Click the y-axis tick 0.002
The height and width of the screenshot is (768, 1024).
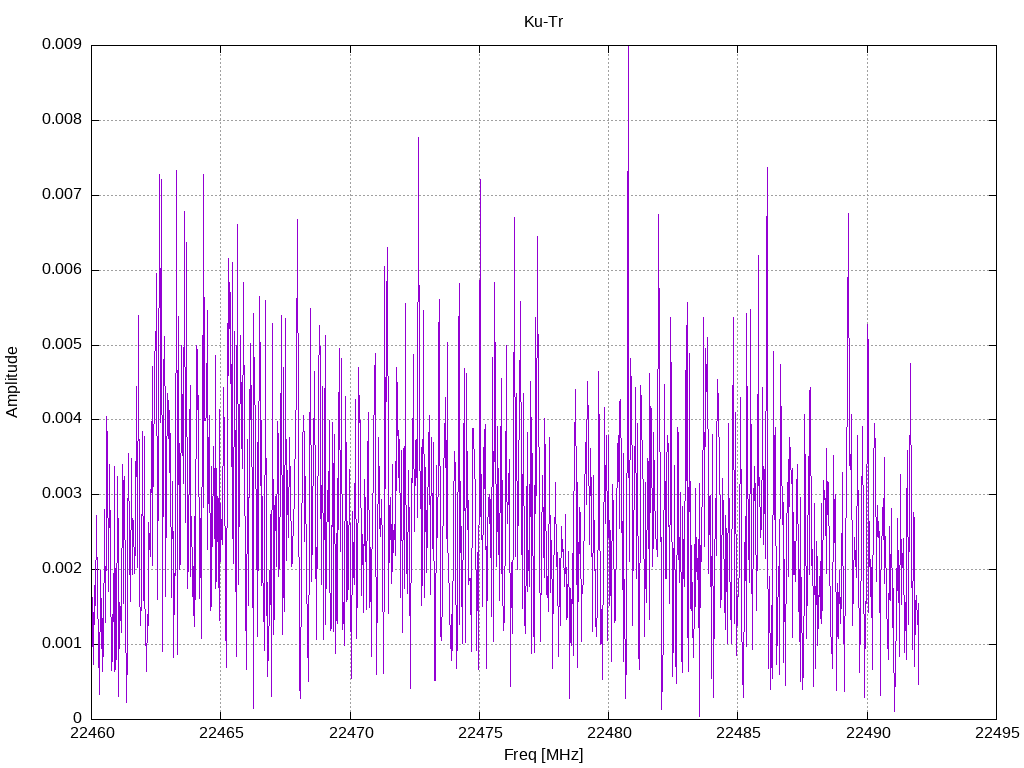[x=62, y=568]
